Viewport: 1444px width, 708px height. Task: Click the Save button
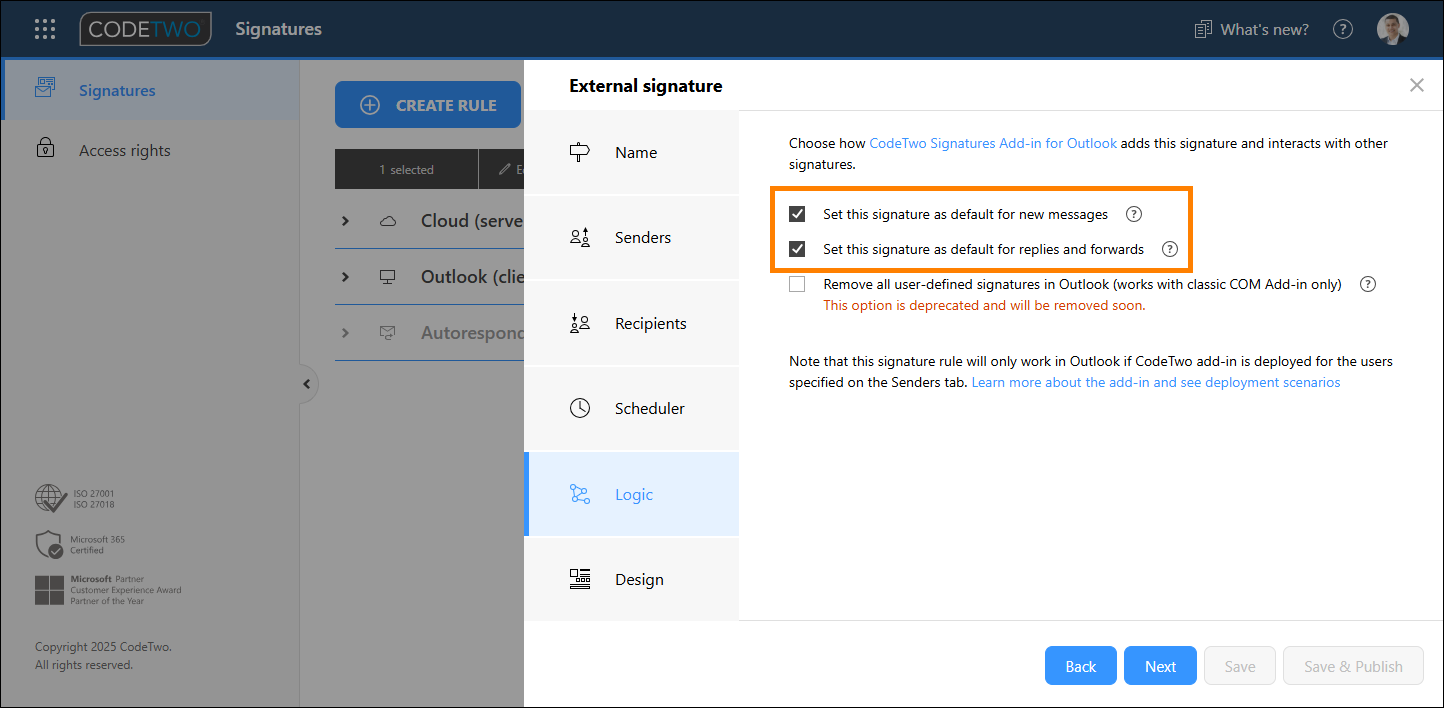(x=1240, y=666)
